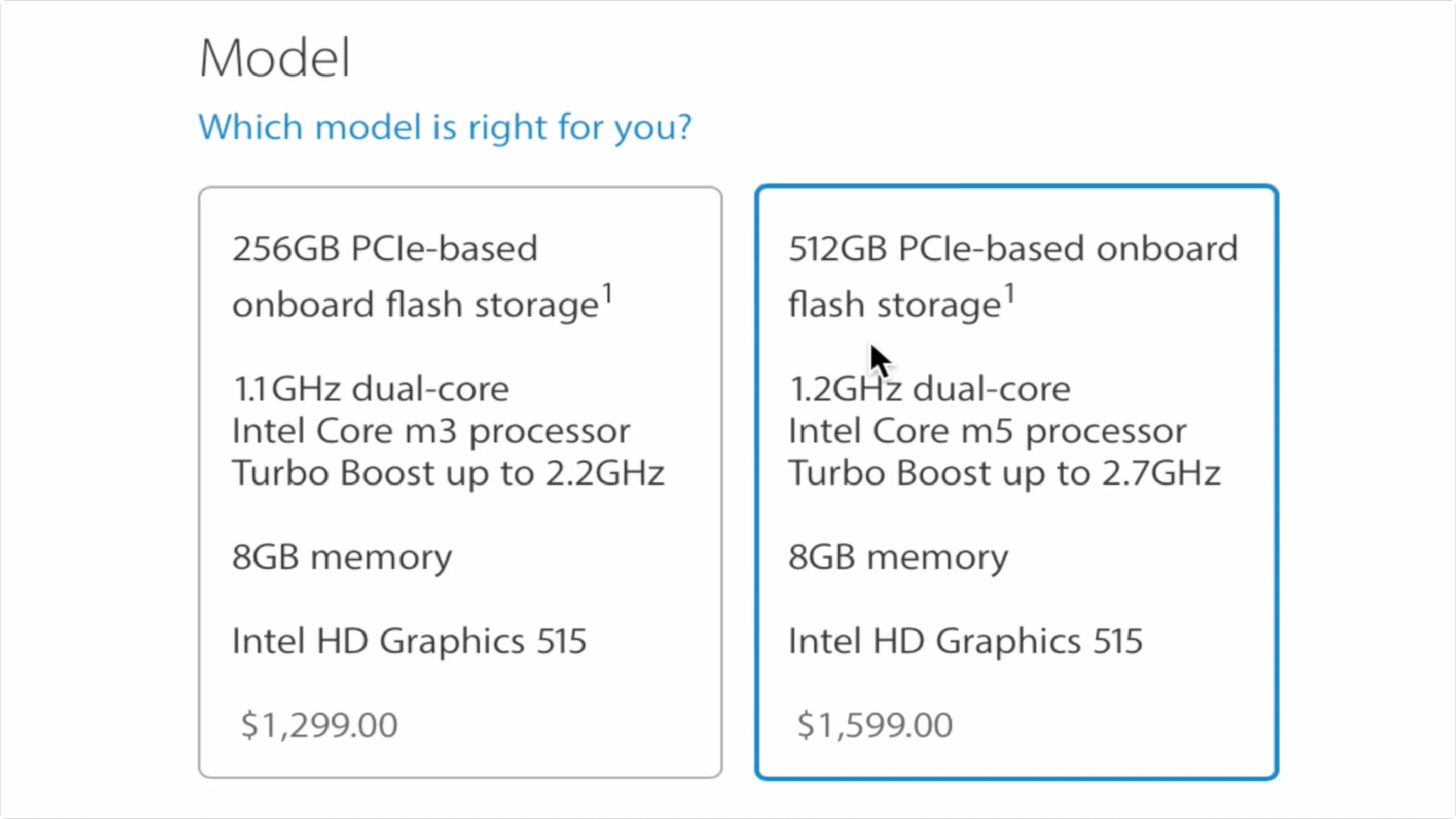Click the "Model" section heading
The width and height of the screenshot is (1456, 819).
275,58
